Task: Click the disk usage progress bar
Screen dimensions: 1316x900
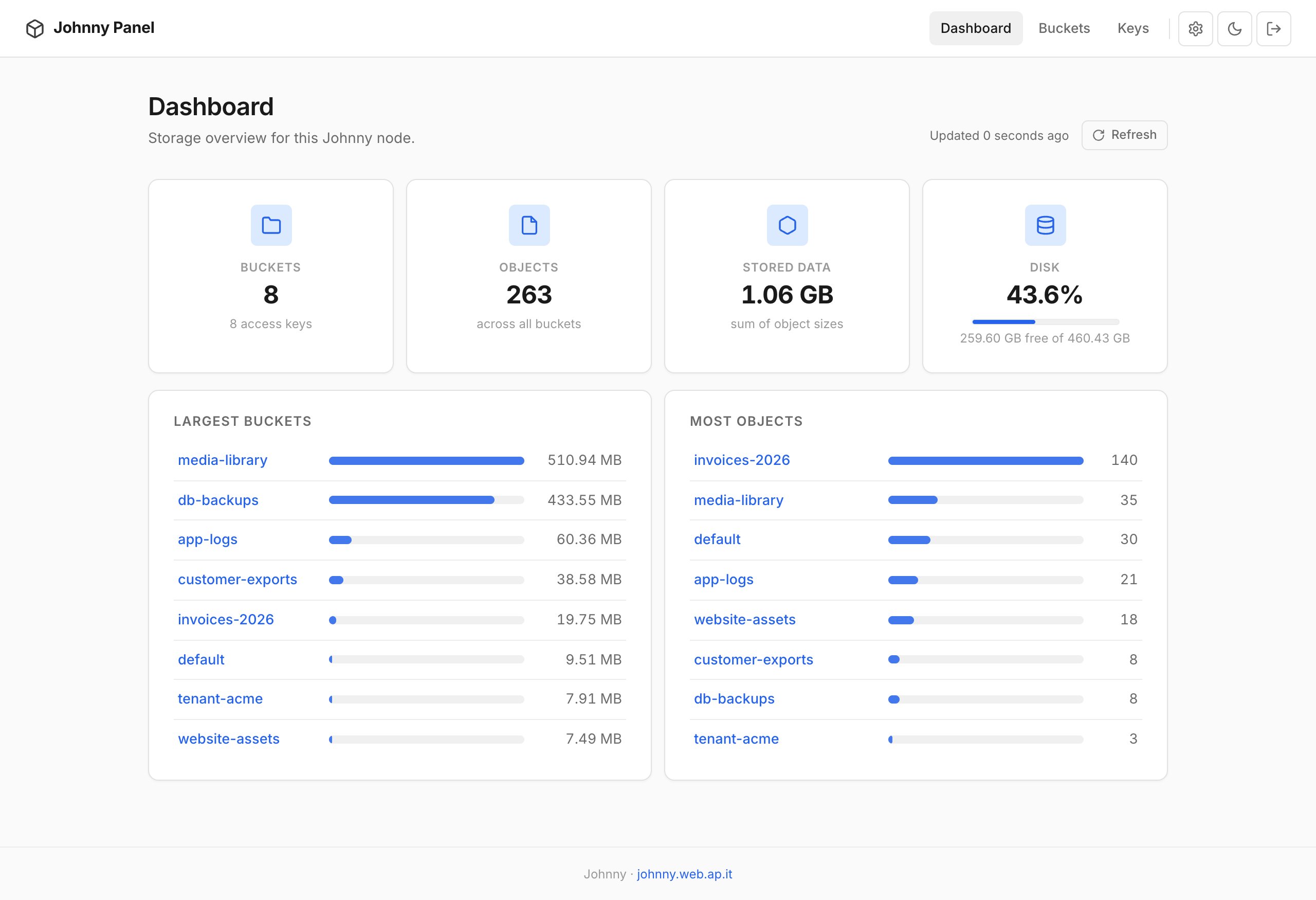Action: click(1045, 322)
